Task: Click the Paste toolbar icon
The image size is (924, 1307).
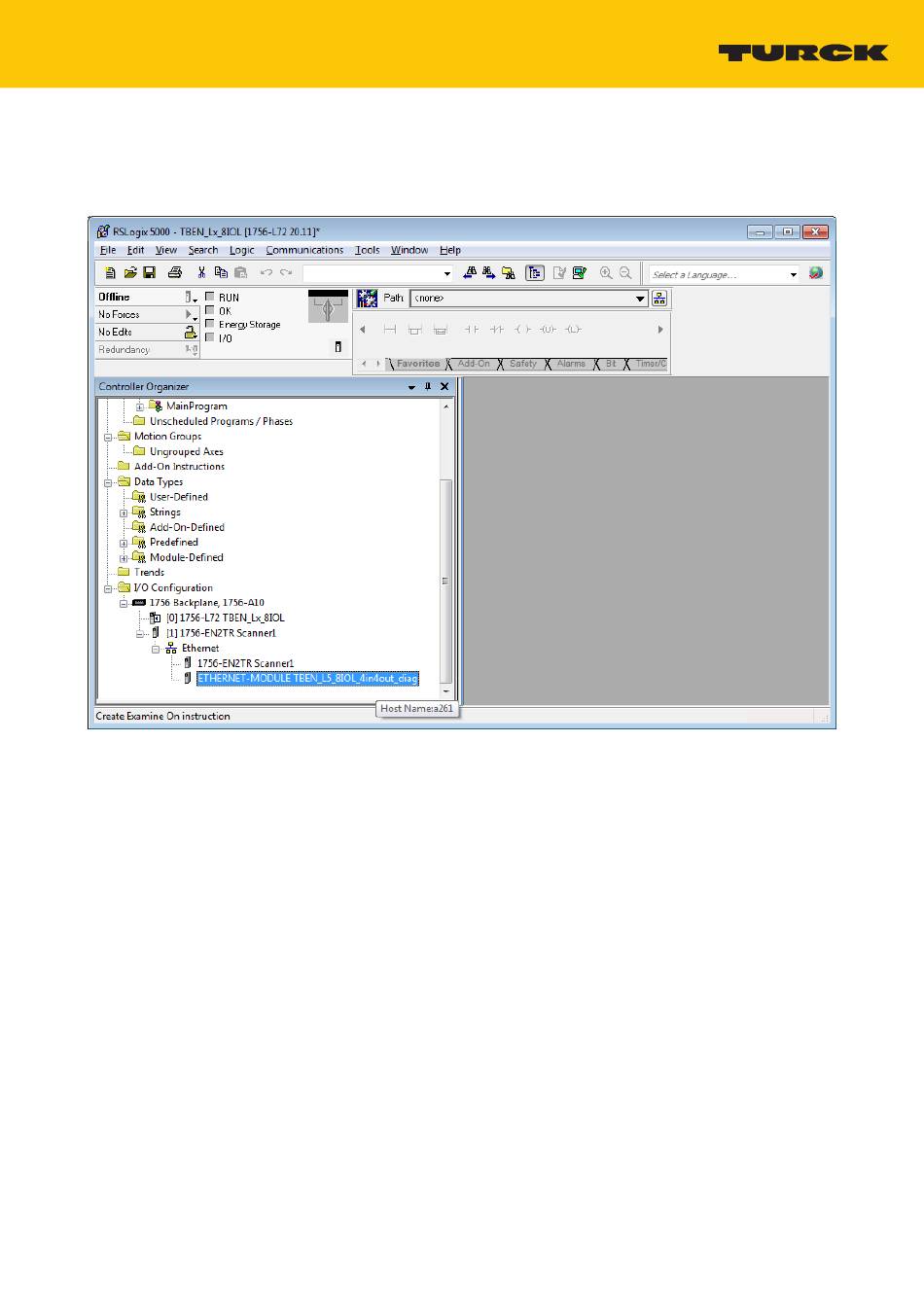Action: (x=240, y=273)
